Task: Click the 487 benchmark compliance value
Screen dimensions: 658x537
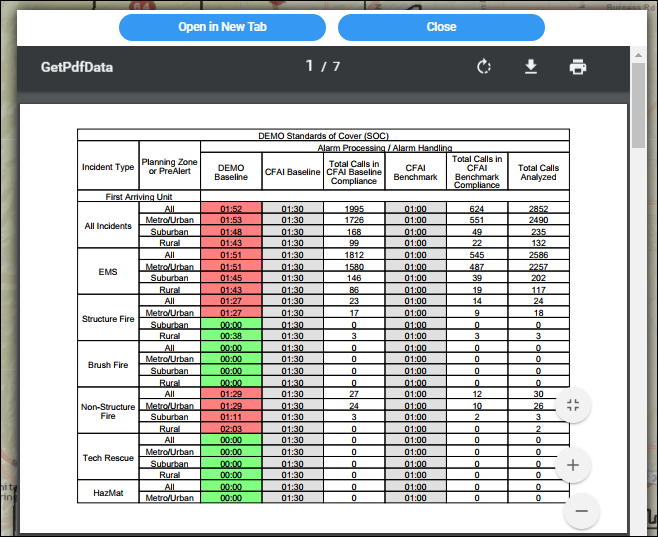Action: pos(477,266)
